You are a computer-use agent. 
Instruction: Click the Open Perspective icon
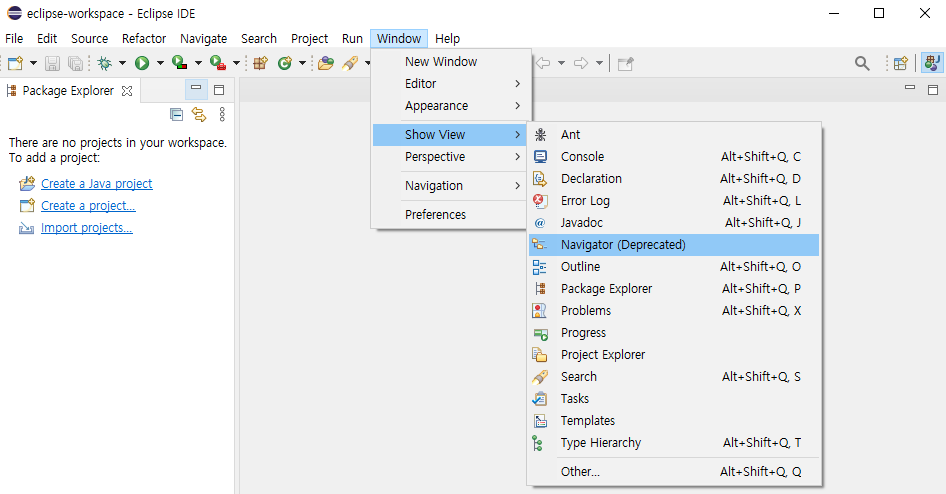coord(901,63)
